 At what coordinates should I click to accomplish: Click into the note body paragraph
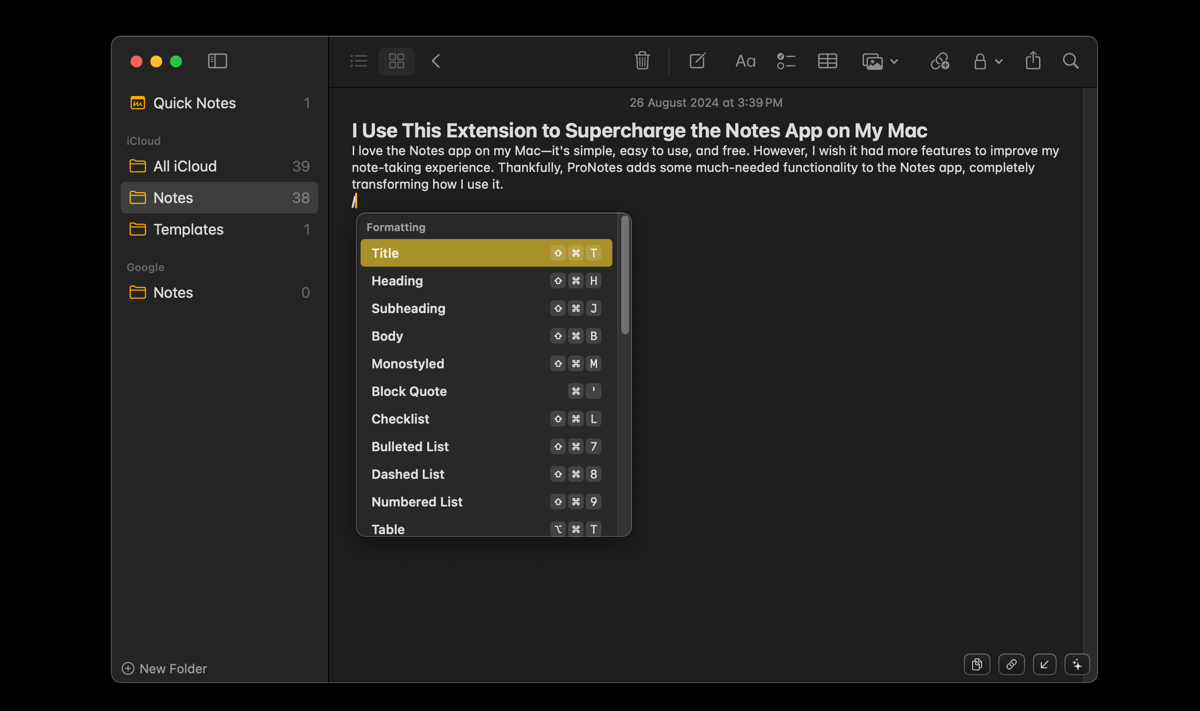coord(705,167)
